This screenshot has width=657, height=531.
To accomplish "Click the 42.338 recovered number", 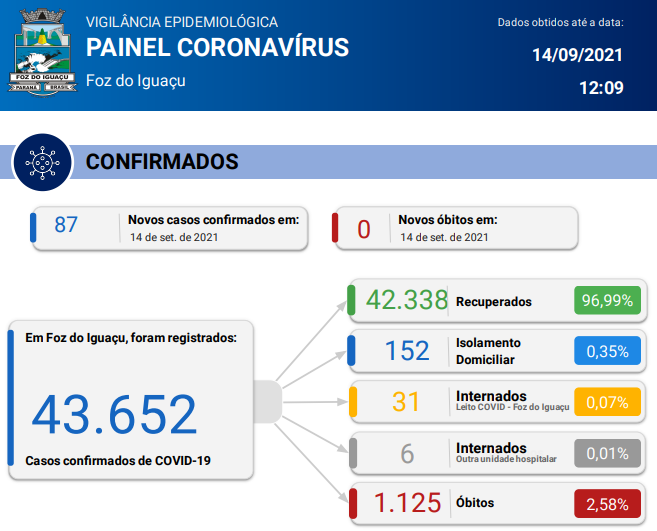I will pos(407,300).
